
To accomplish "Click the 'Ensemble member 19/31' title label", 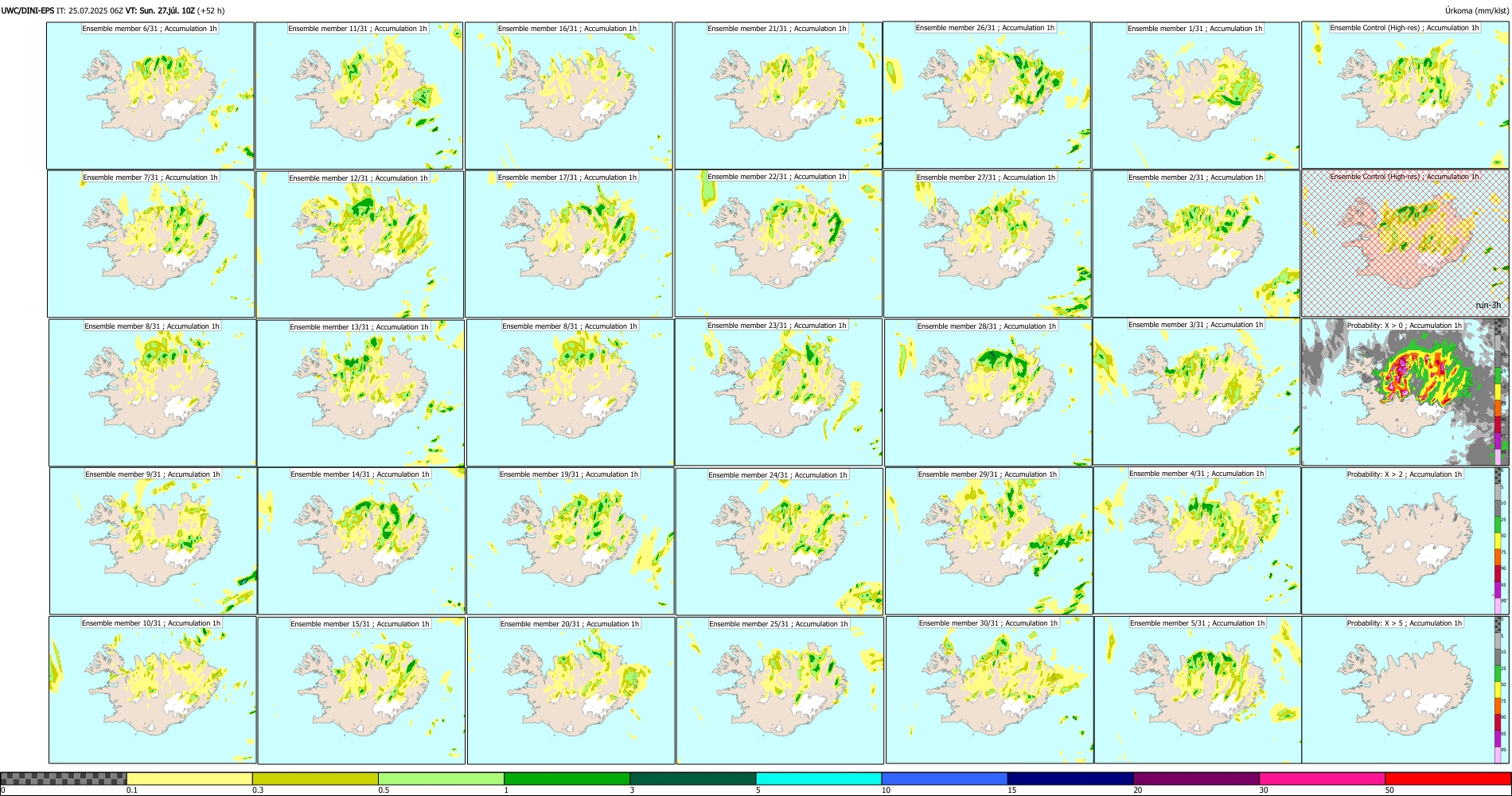I will (x=569, y=474).
